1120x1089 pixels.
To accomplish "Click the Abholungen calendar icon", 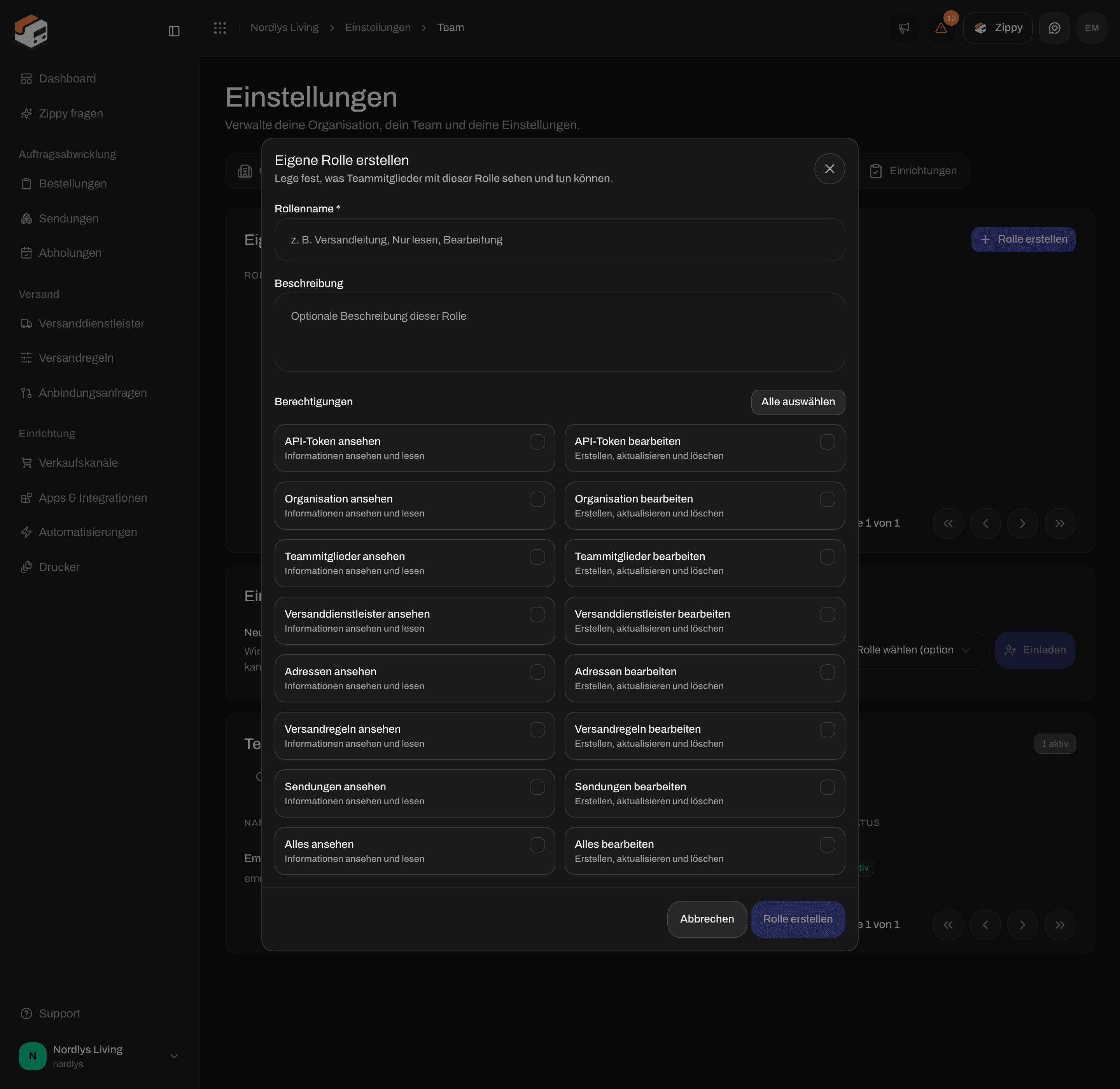I will point(26,253).
